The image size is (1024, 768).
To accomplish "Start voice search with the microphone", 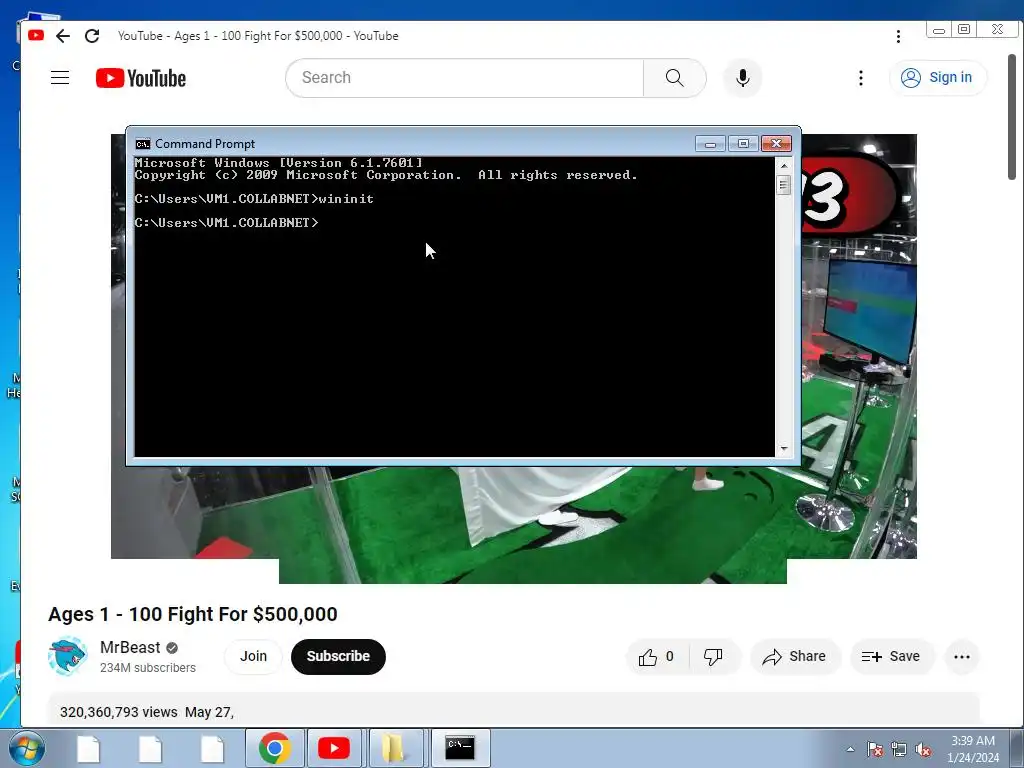I will (743, 78).
